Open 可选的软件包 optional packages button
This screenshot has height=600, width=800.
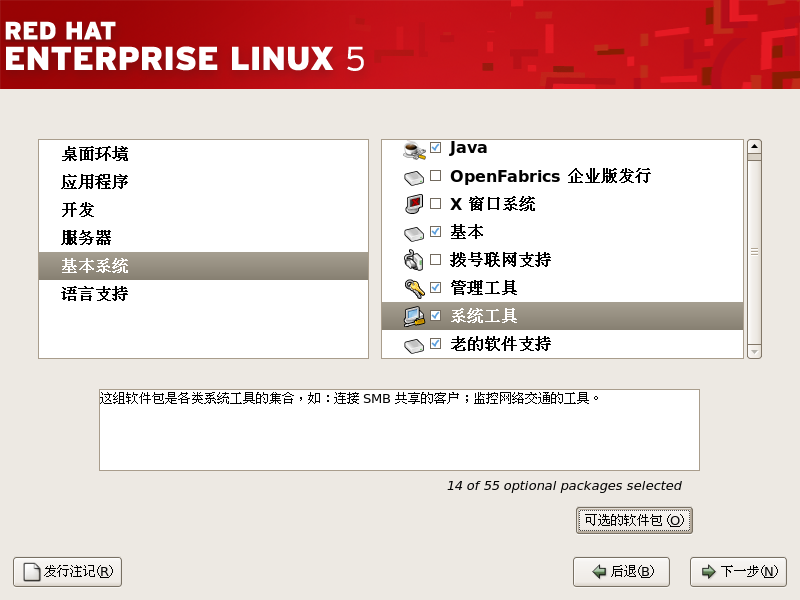coord(634,520)
